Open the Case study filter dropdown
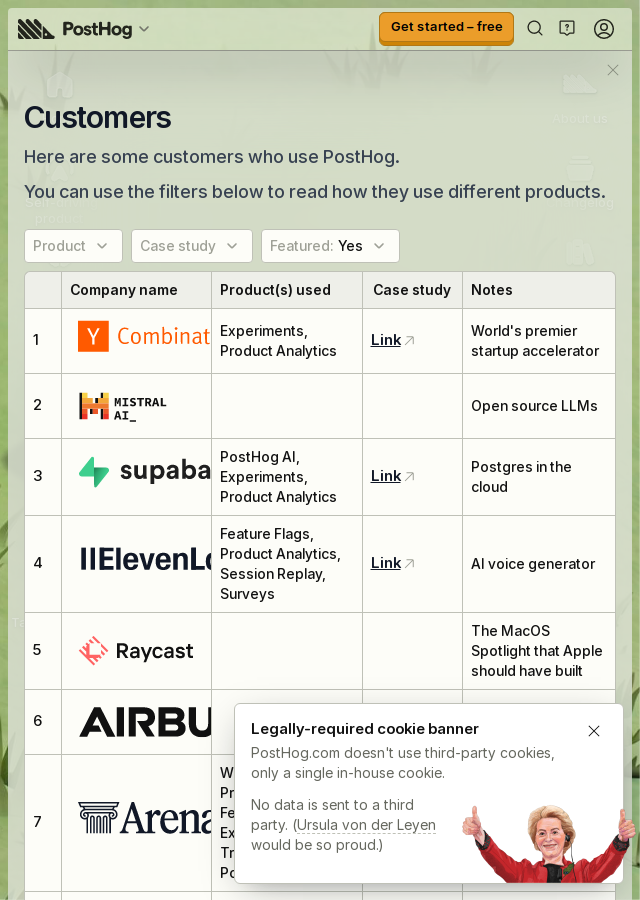 tap(192, 246)
